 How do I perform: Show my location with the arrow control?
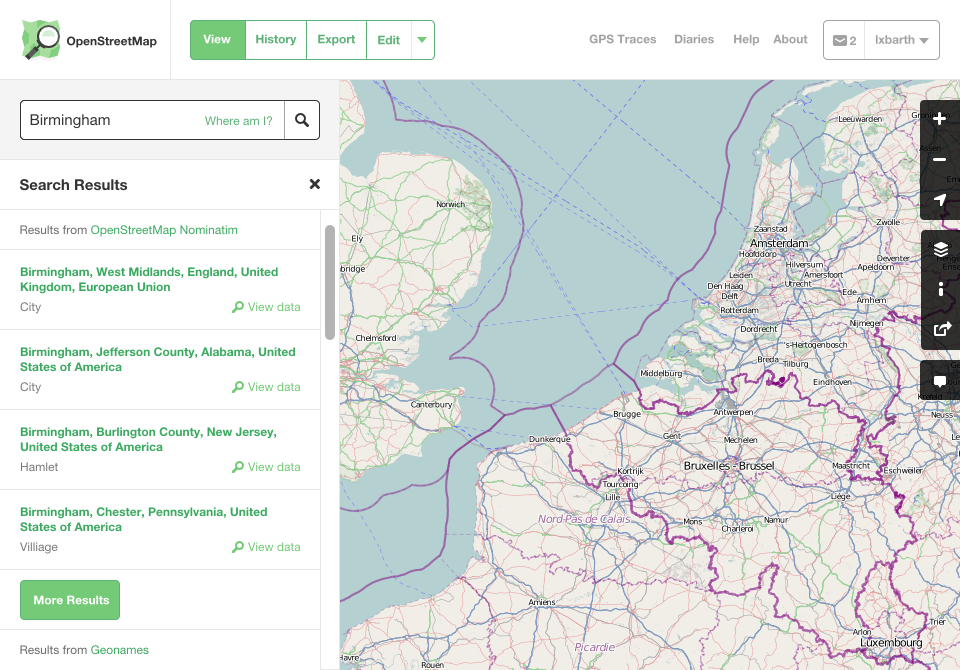(x=940, y=200)
